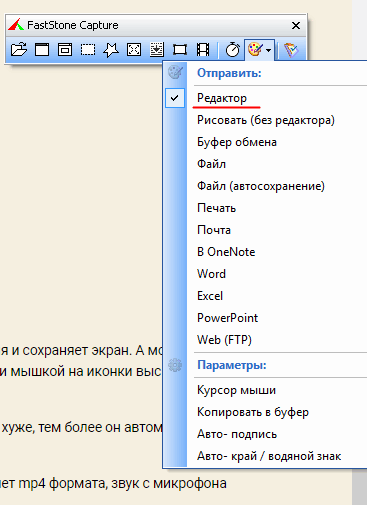Select Capture Fixed Region icon
This screenshot has height=505, width=367.
180,50
